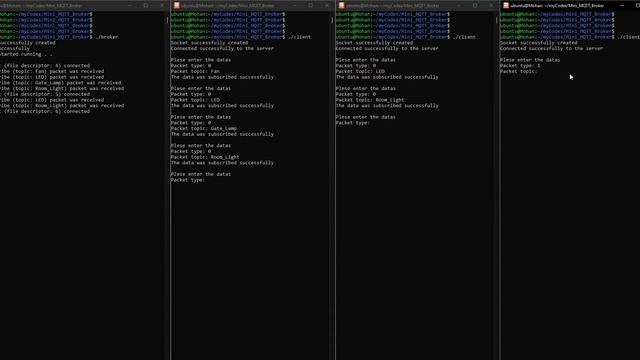Minimize the broker terminal window

click(x=130, y=5)
